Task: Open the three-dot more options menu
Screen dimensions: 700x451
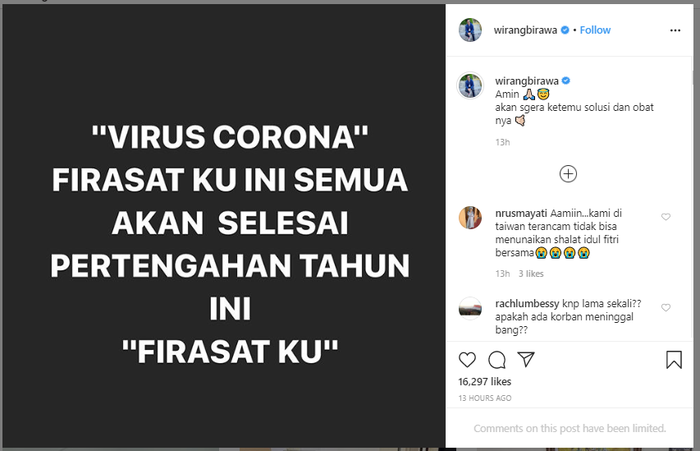Action: [x=675, y=30]
